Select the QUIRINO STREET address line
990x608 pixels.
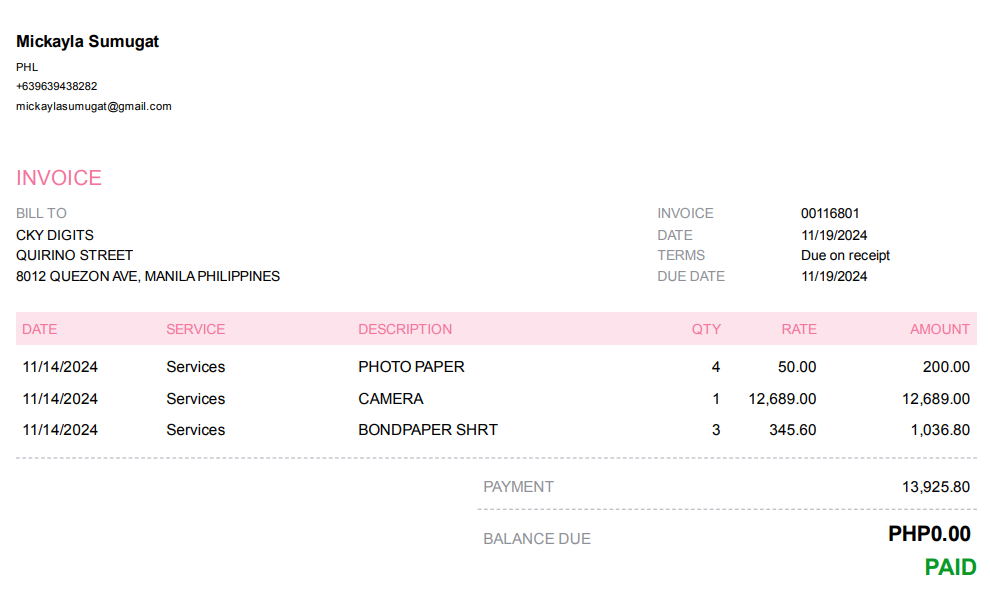coord(74,255)
